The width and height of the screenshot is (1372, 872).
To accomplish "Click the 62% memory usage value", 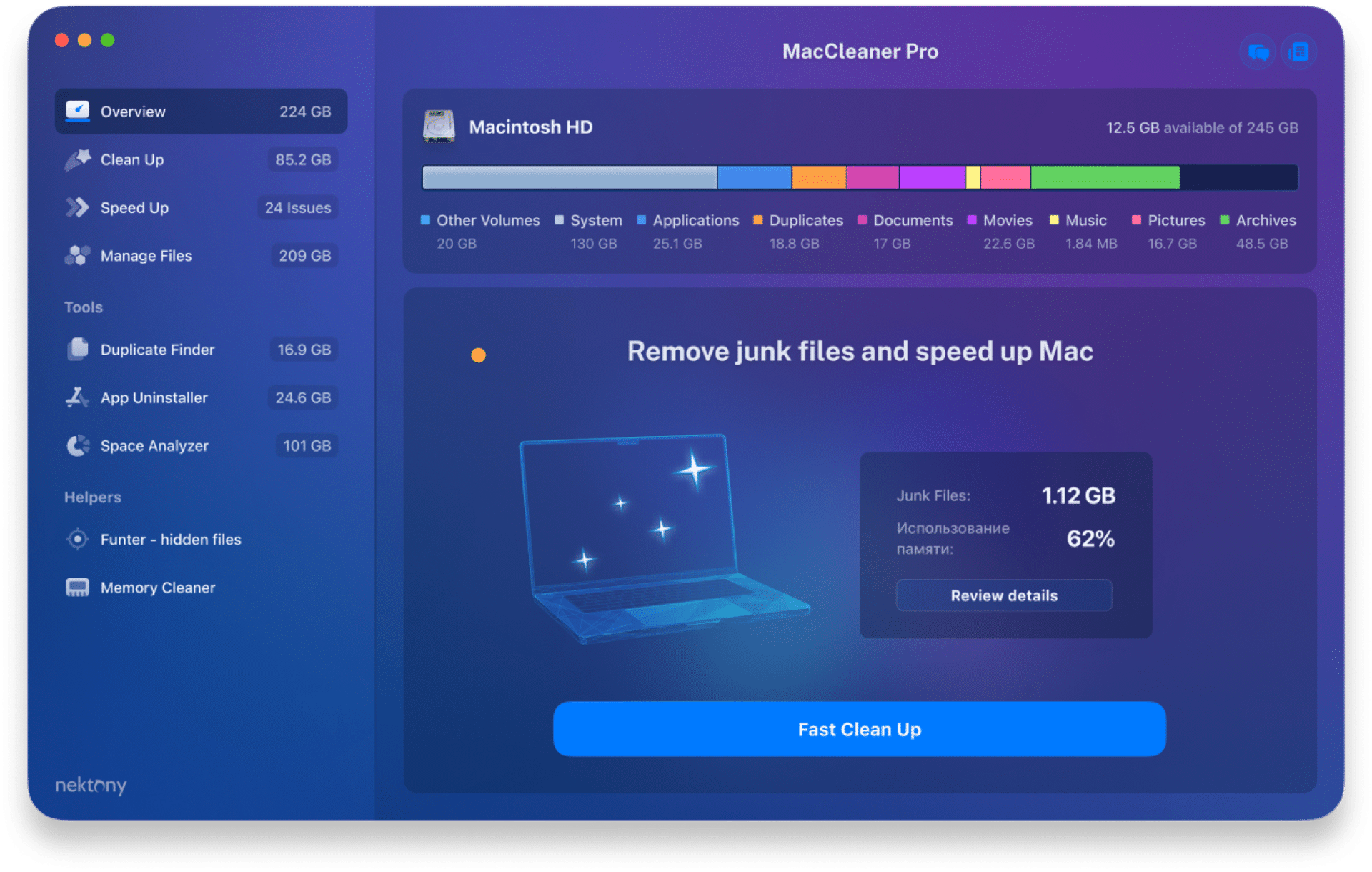I will (1090, 538).
